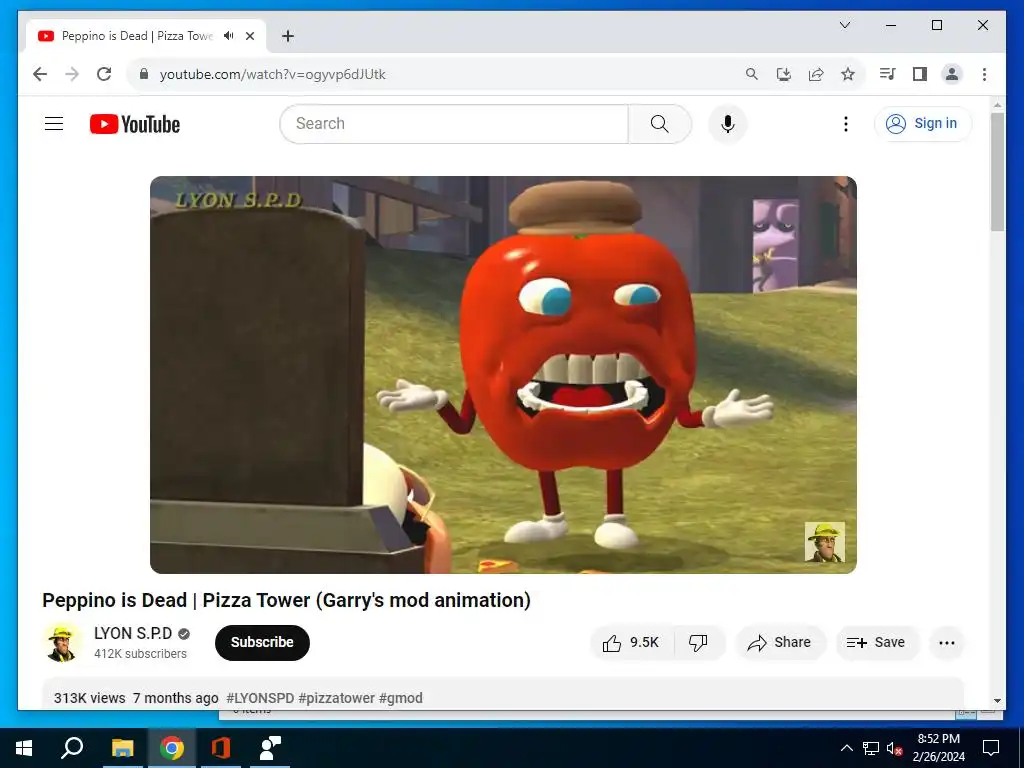This screenshot has width=1024, height=768.
Task: Open the YouTube settings three-dot menu
Action: 846,123
